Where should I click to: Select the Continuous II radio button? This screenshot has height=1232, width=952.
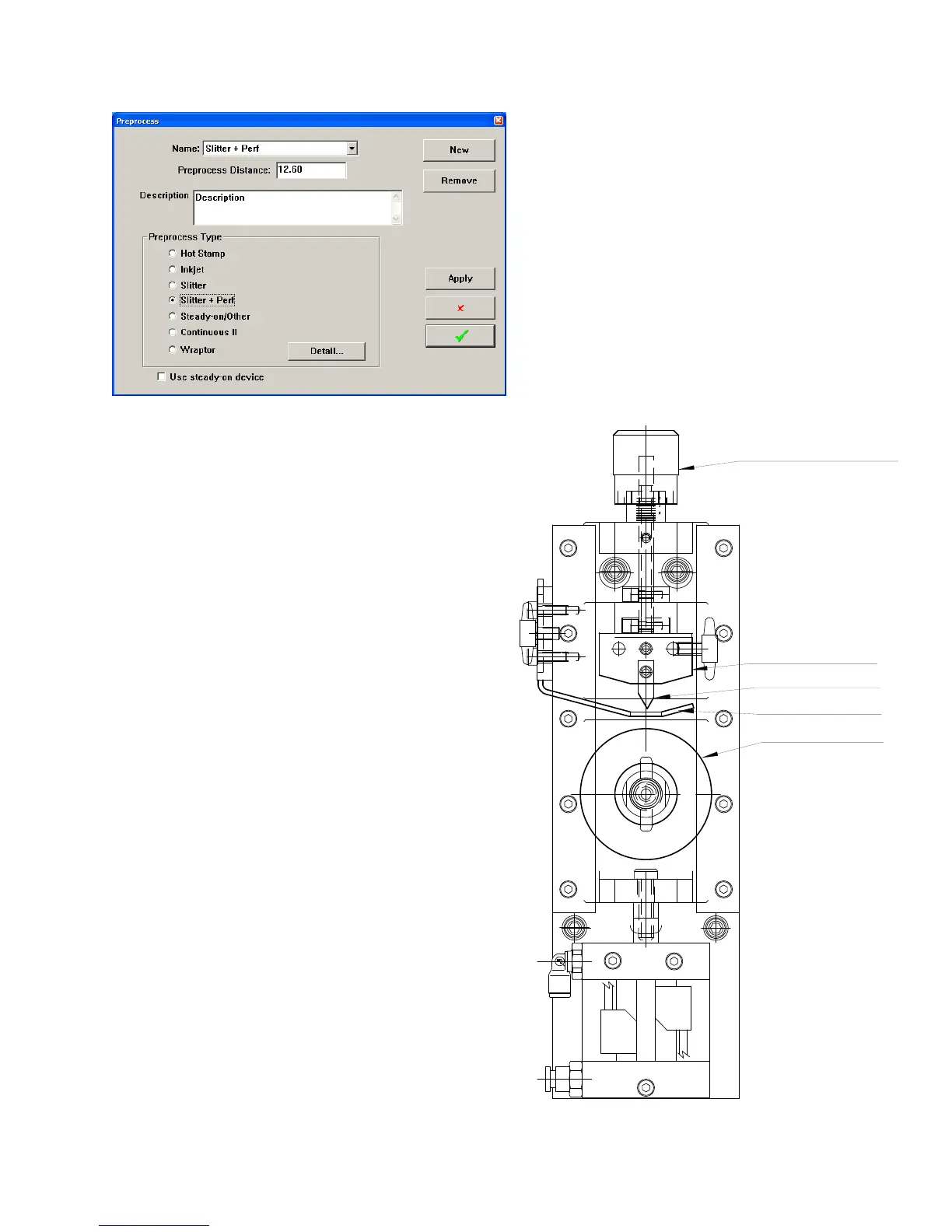tap(173, 332)
